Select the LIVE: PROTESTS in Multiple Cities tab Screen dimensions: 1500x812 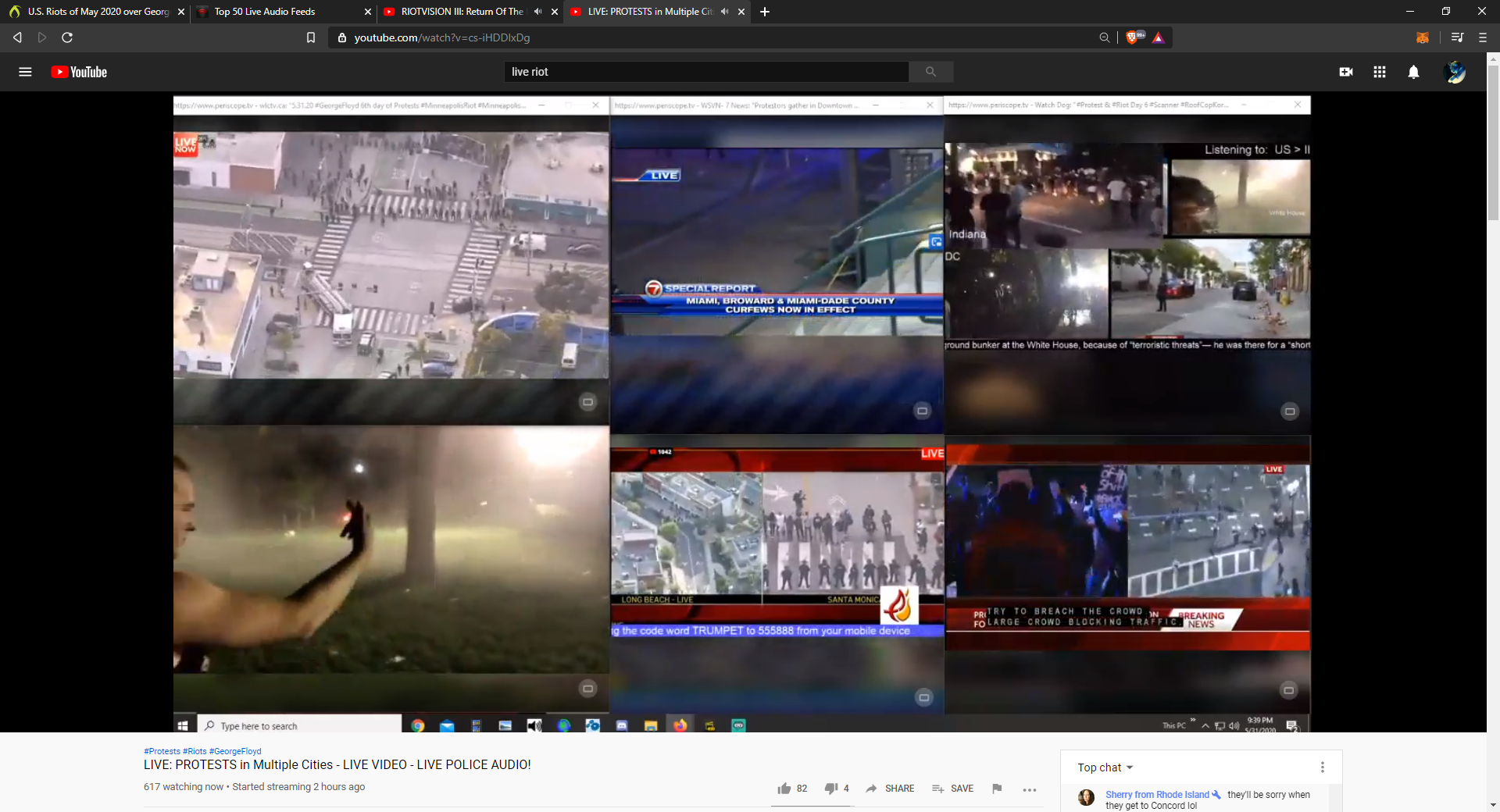(656, 12)
